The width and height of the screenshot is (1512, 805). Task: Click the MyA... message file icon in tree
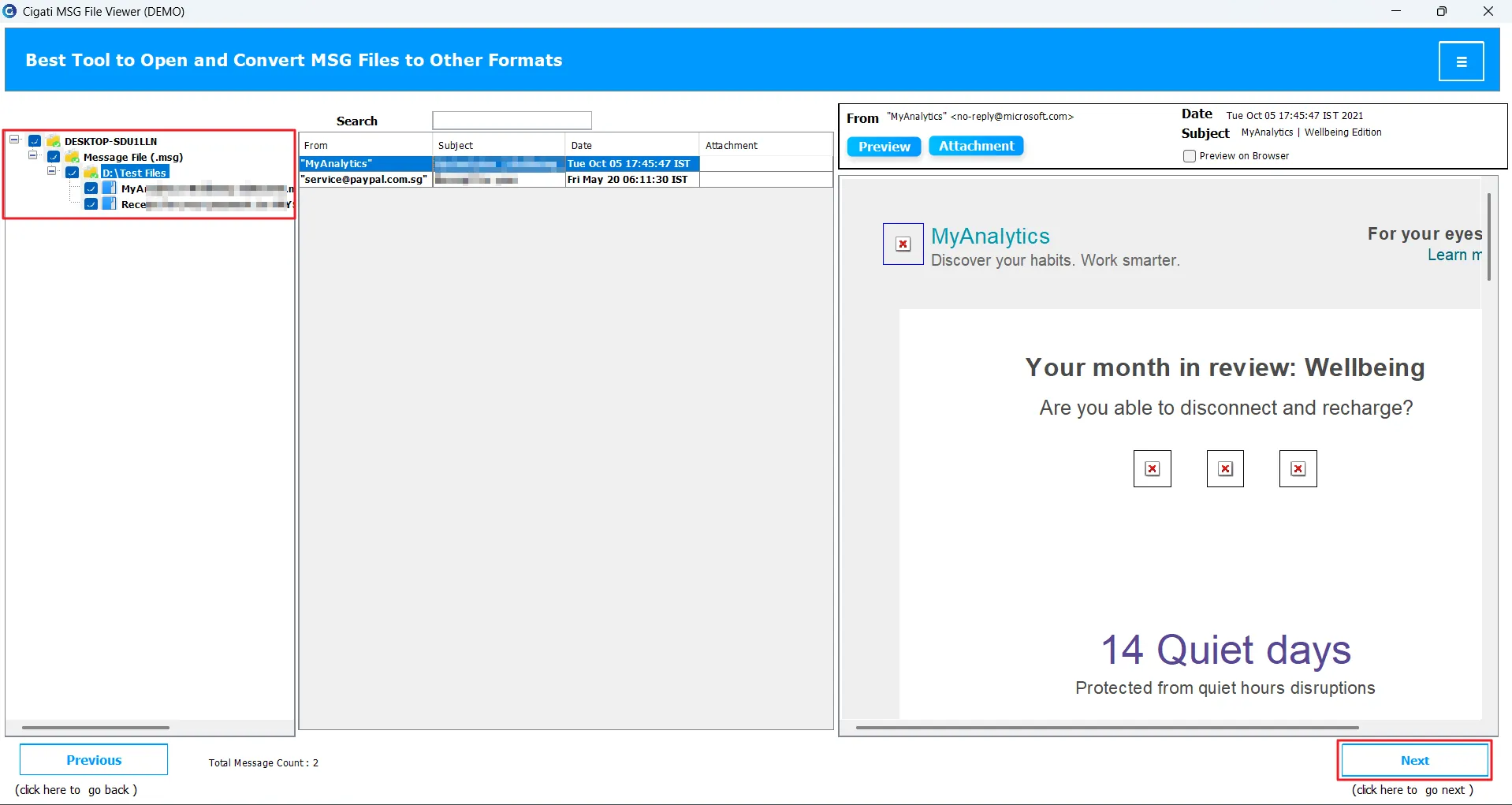[x=110, y=188]
